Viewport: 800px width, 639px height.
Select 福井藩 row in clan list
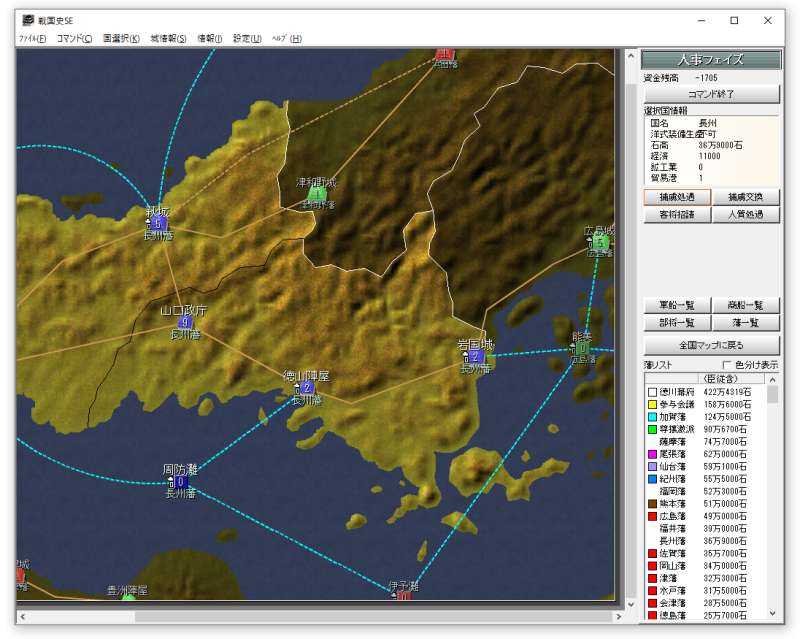[705, 529]
